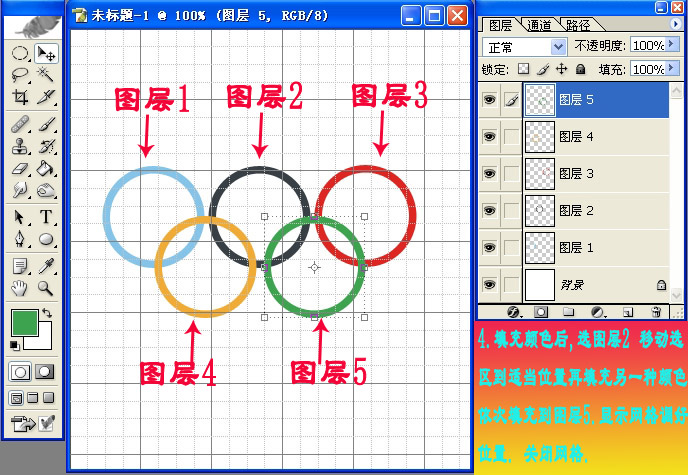Screen dimensions: 688x475
Task: Toggle link box for 图层 4
Action: [x=511, y=137]
